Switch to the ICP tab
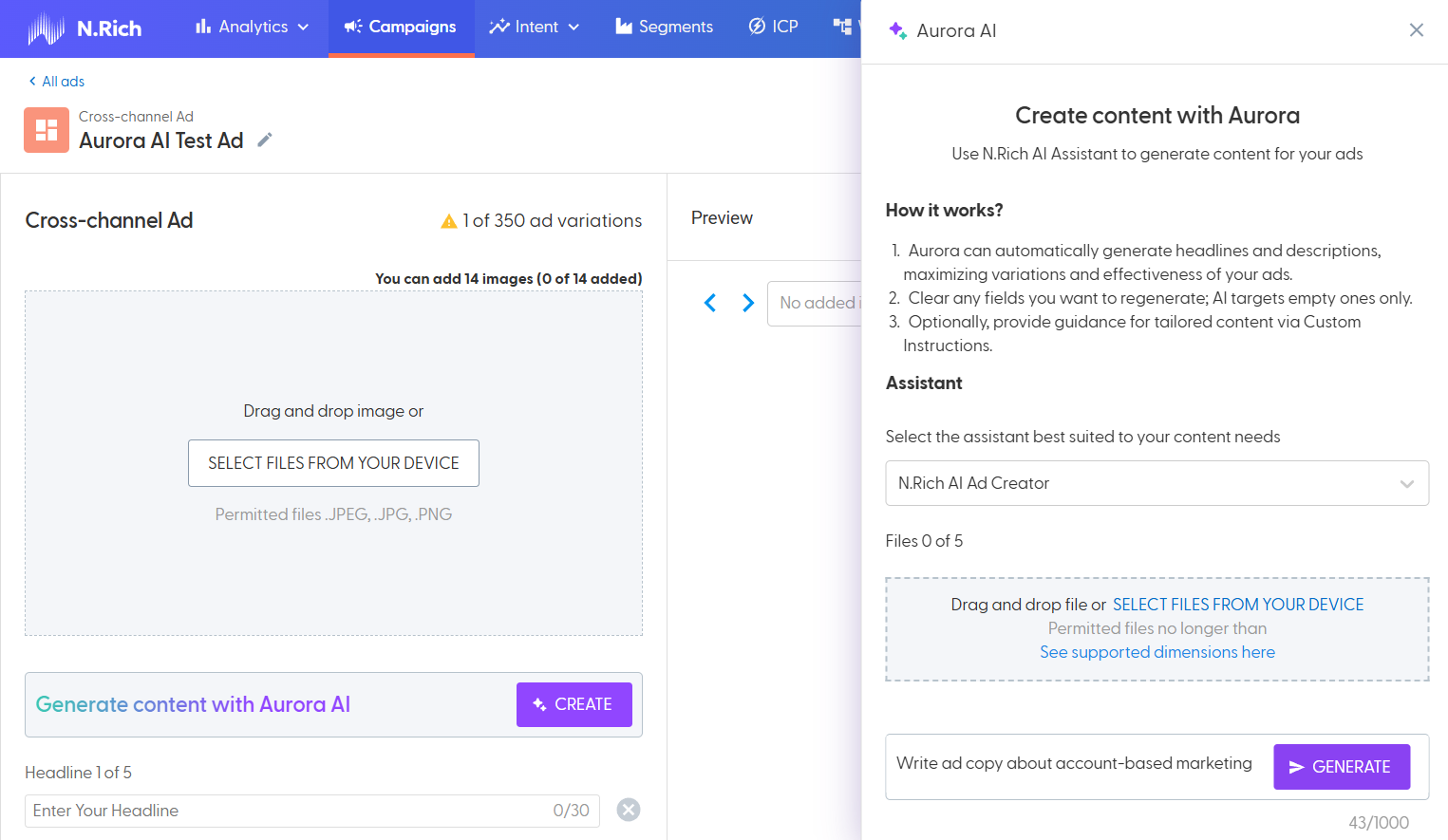 (774, 27)
